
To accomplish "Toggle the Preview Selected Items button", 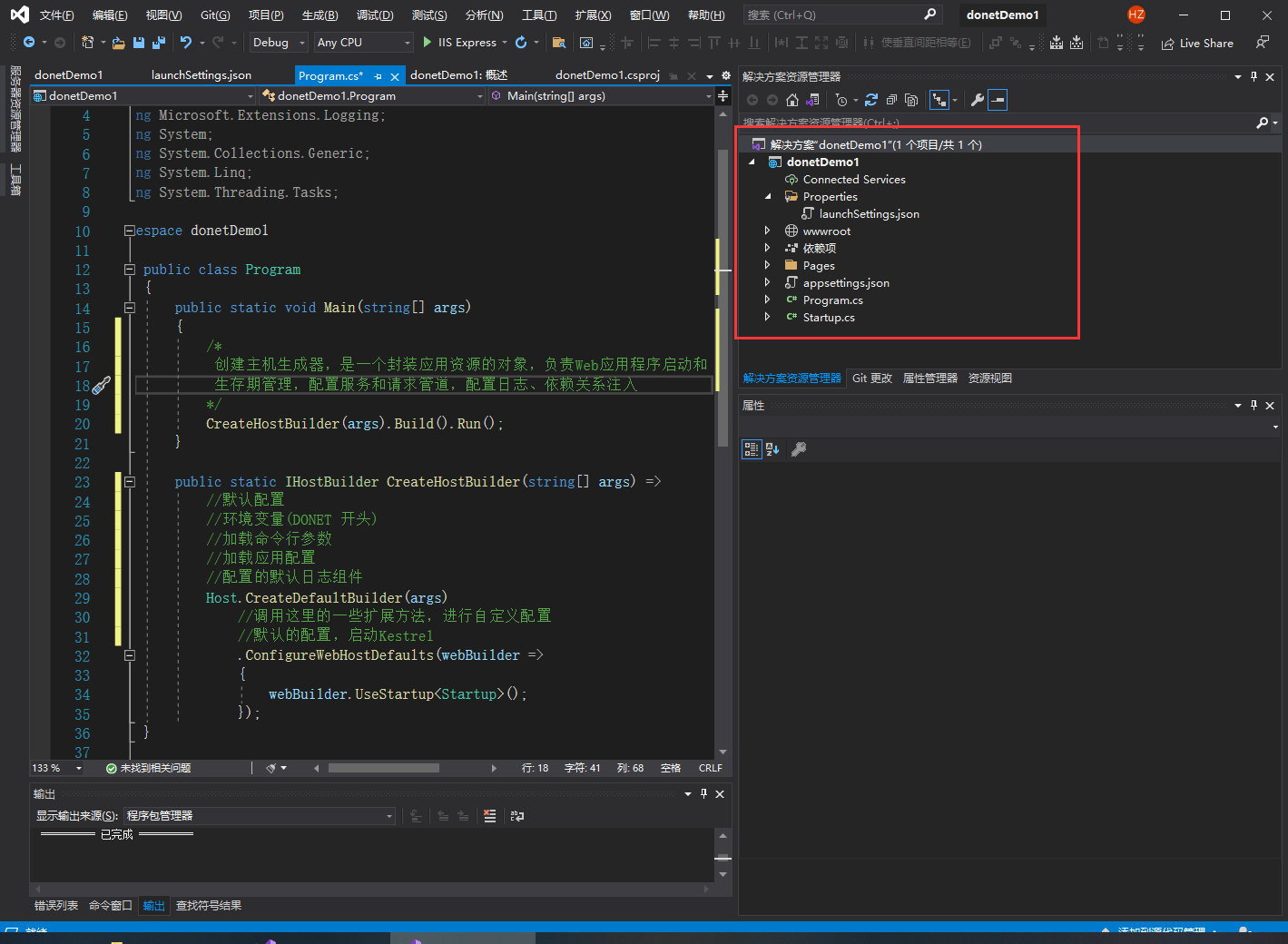I will [x=998, y=100].
